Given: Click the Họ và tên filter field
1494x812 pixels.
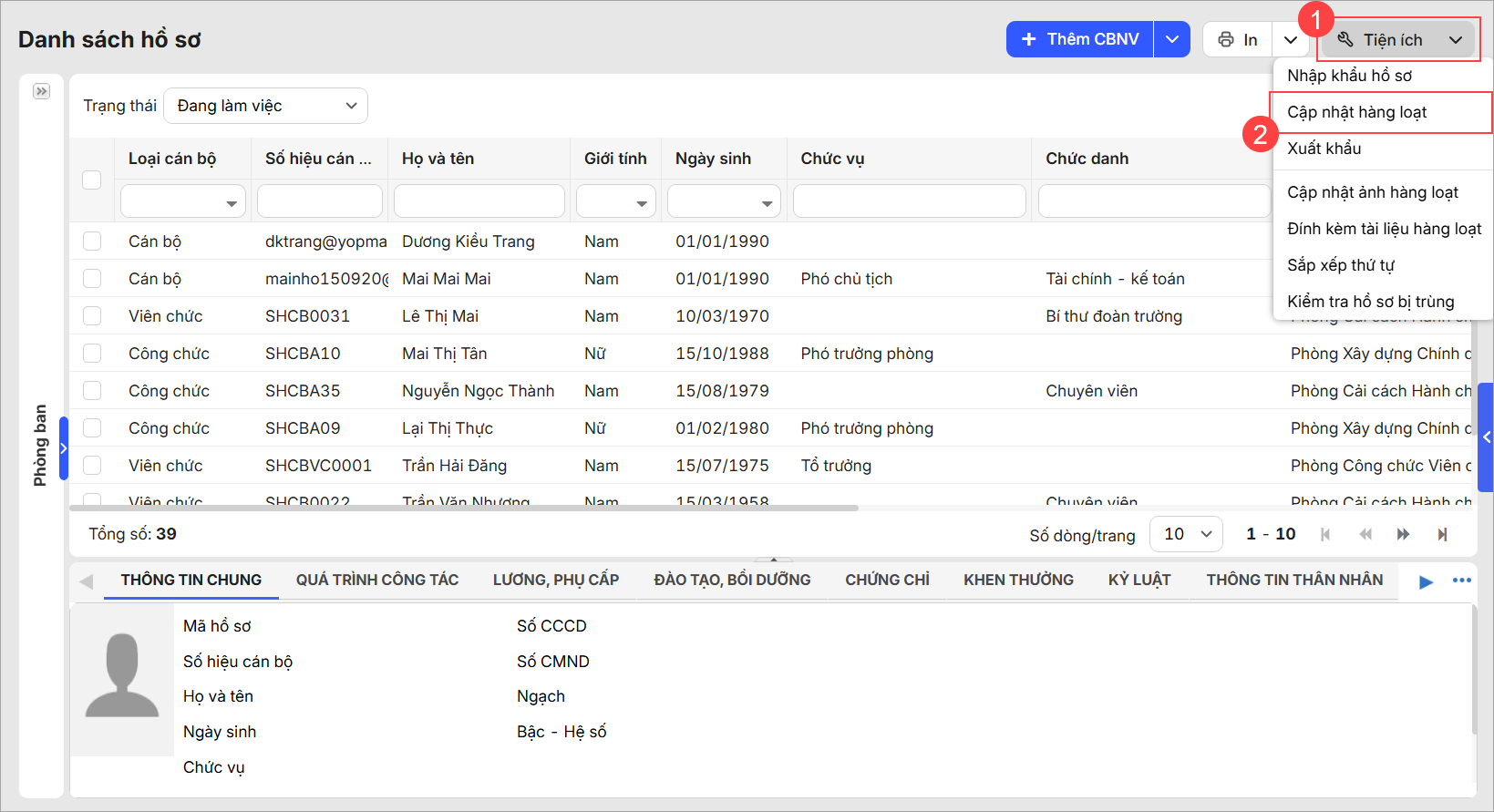Looking at the screenshot, I should (x=479, y=201).
